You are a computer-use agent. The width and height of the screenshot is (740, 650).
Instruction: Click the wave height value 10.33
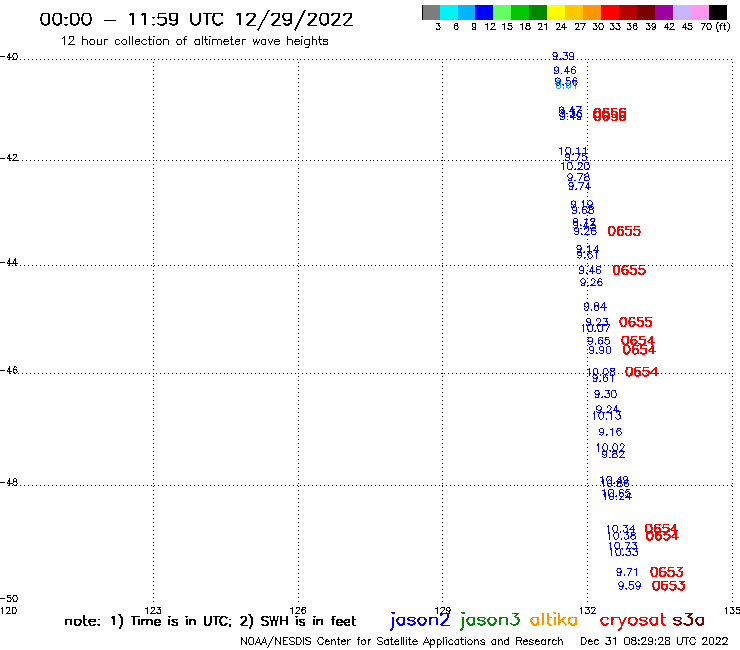click(x=623, y=552)
